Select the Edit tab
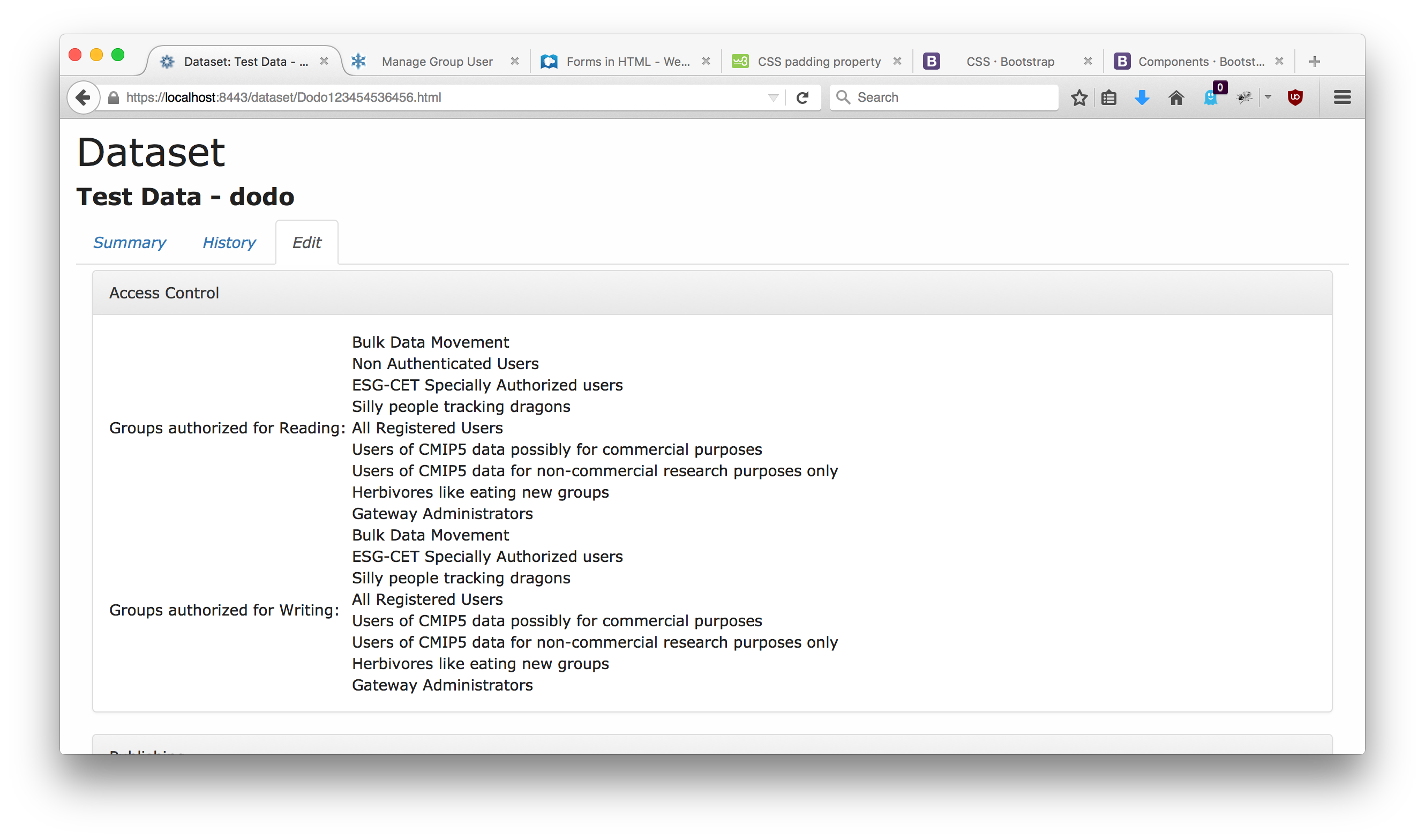Image resolution: width=1425 pixels, height=840 pixels. point(307,242)
